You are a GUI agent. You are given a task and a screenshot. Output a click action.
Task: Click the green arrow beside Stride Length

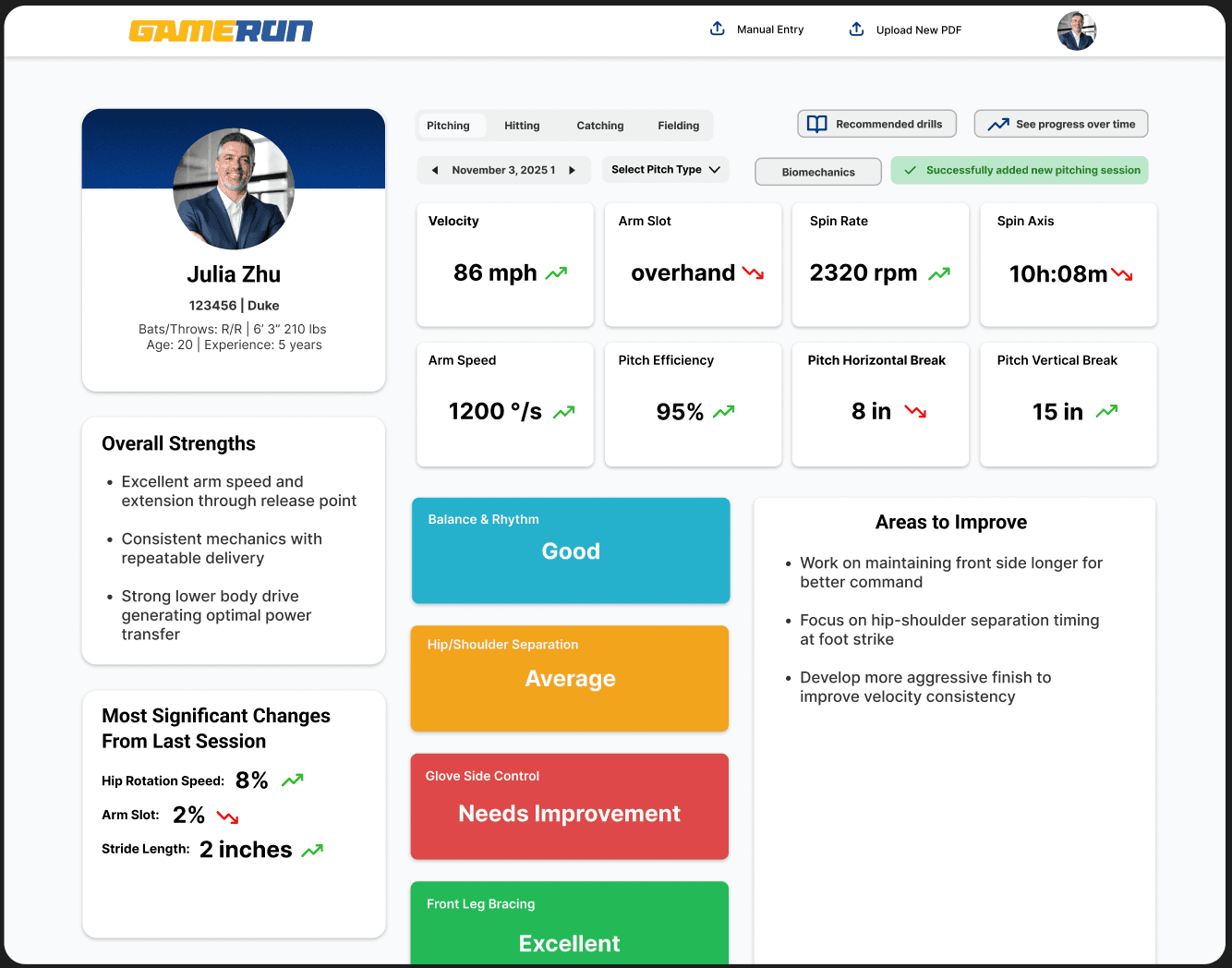313,849
